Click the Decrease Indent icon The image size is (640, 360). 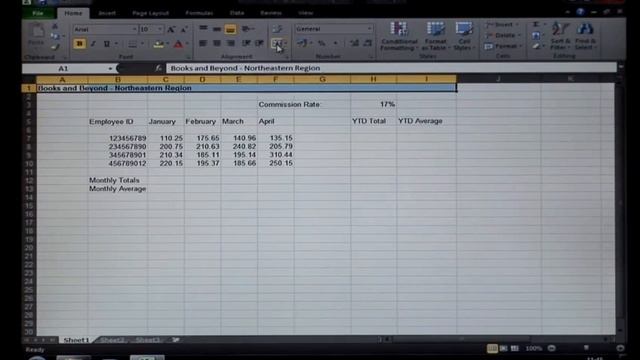246,43
